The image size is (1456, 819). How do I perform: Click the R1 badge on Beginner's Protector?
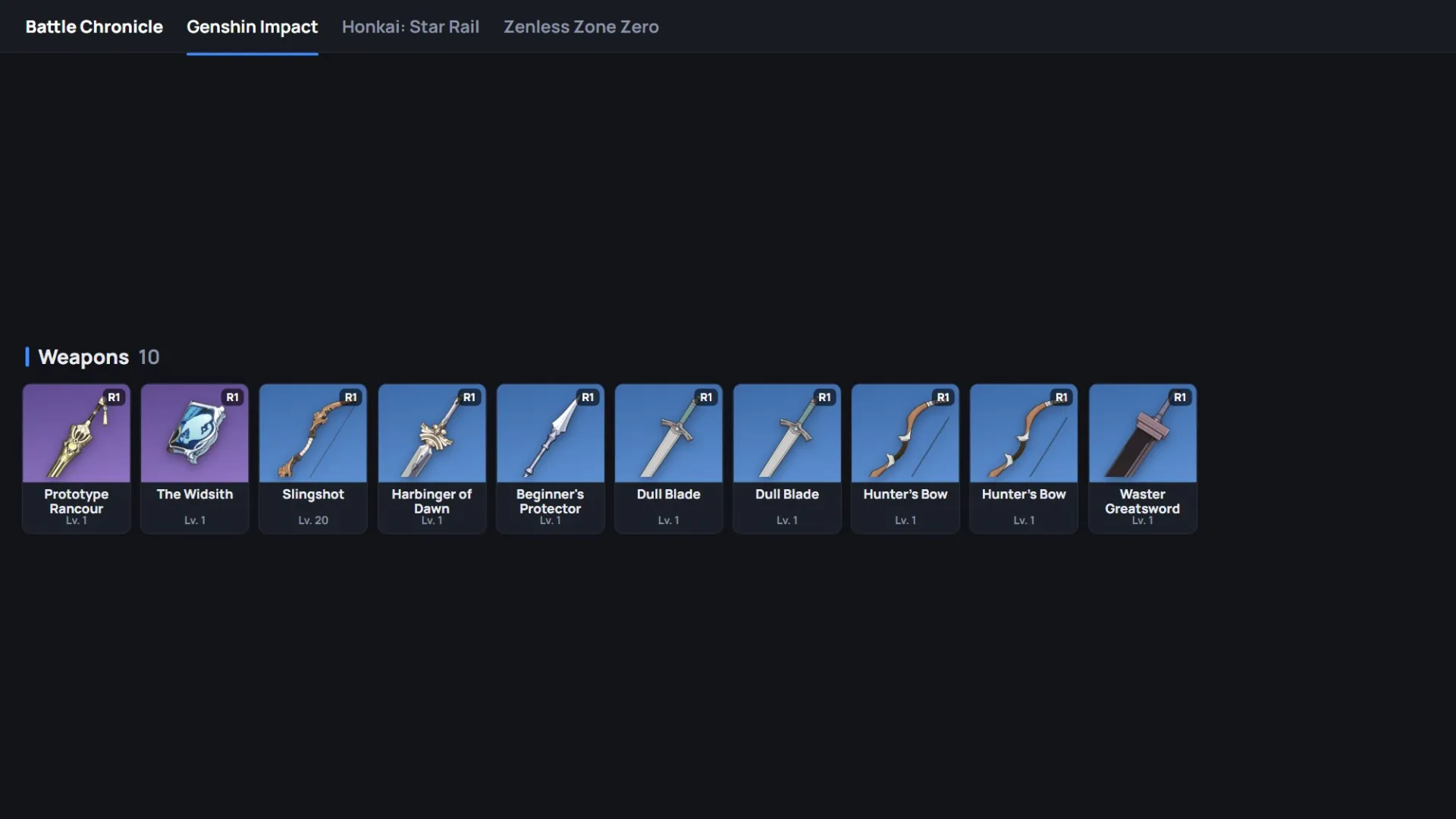(x=588, y=397)
